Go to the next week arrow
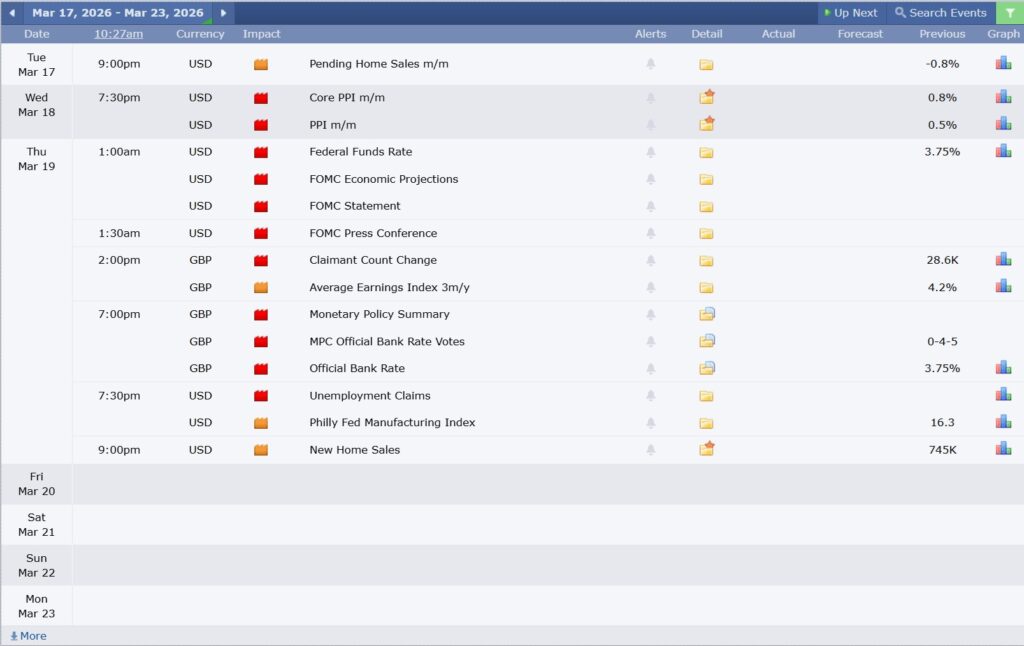Viewport: 1024px width, 646px height. 223,13
